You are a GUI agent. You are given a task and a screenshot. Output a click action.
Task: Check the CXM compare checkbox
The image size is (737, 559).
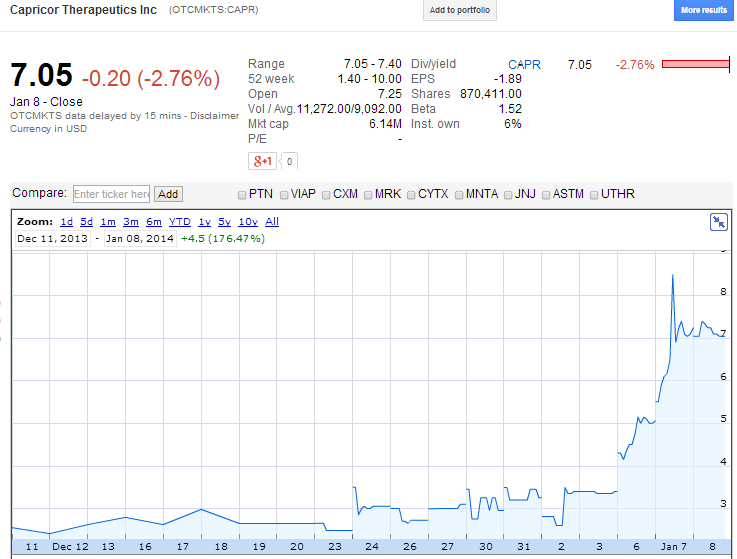tap(326, 195)
